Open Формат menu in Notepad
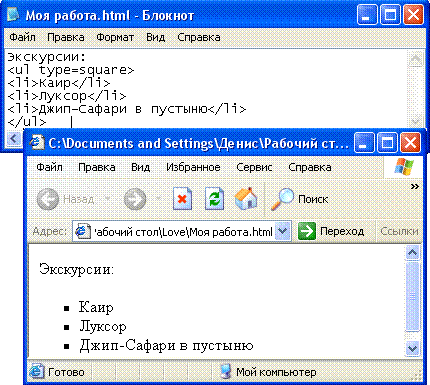430x385 pixels. point(115,37)
